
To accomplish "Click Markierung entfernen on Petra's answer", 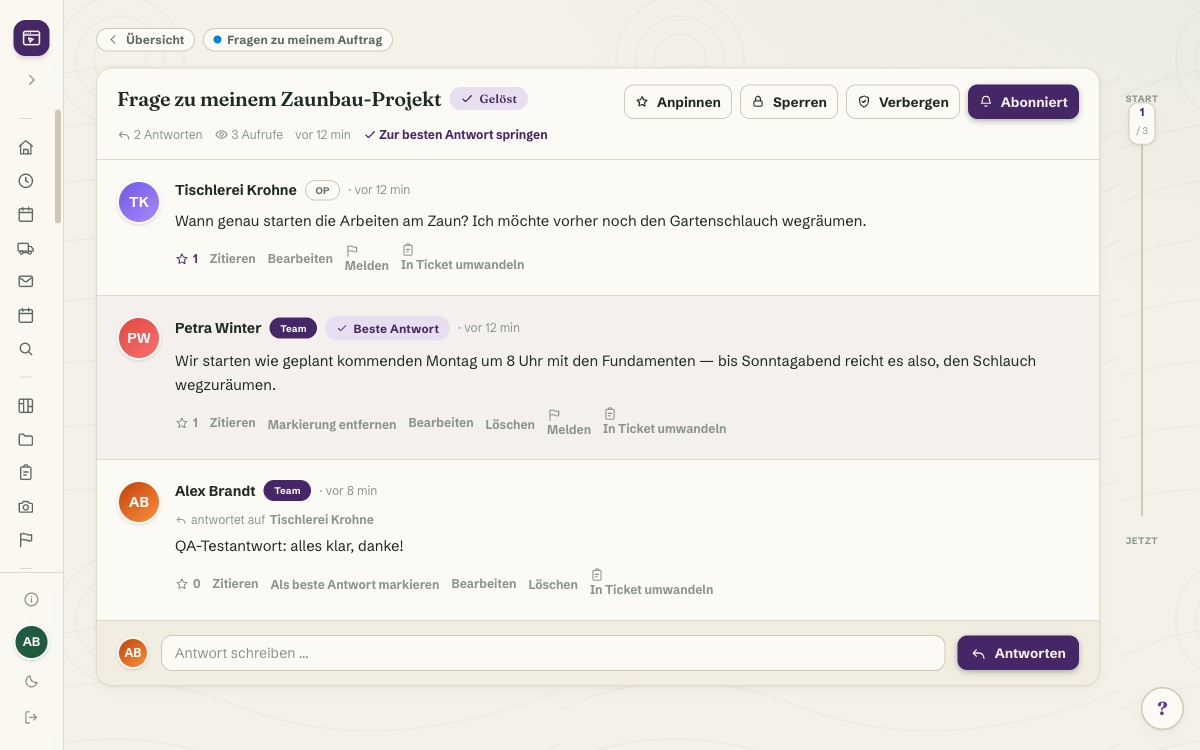I will coord(332,424).
